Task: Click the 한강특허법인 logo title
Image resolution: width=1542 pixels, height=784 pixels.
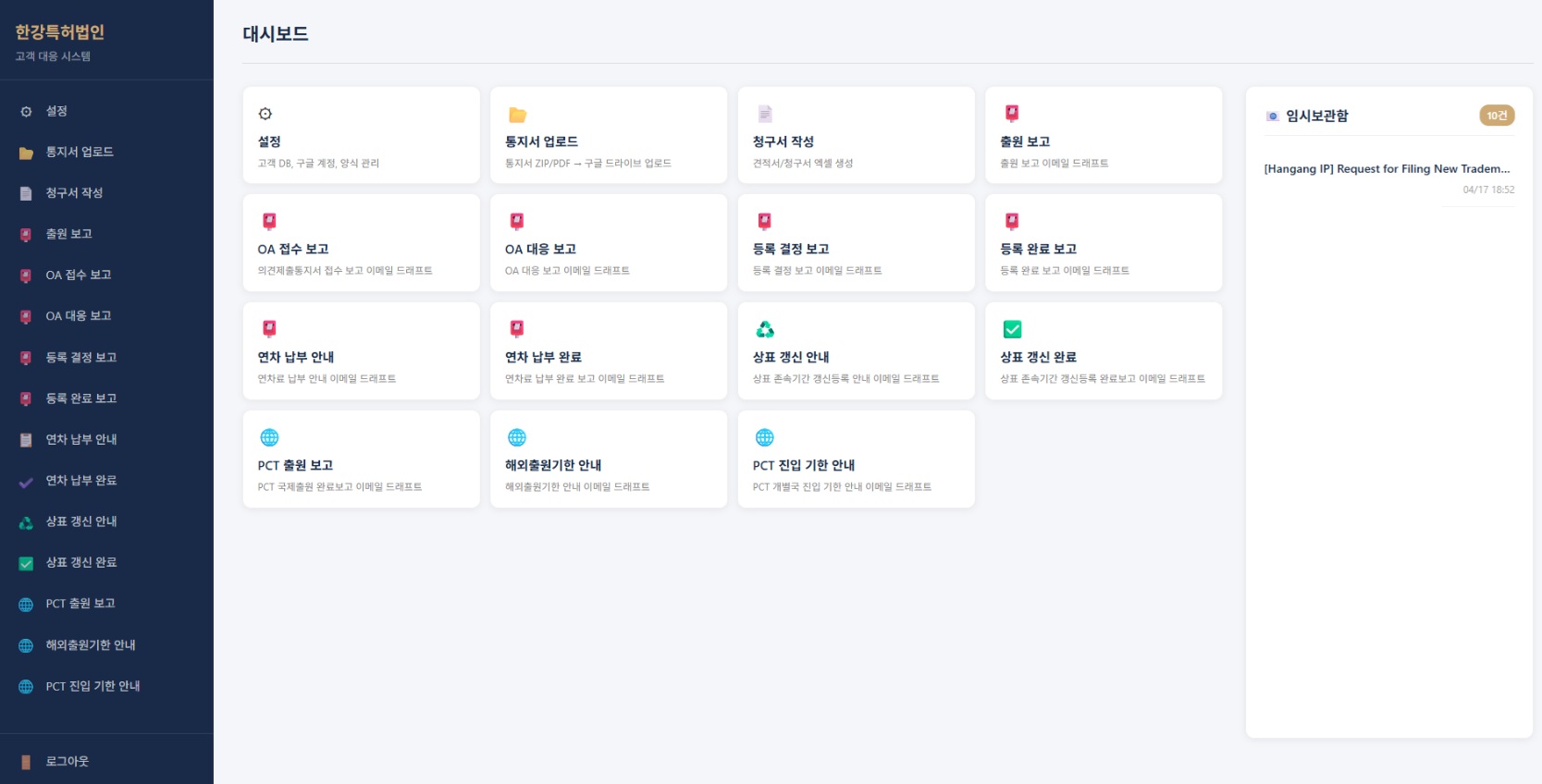Action: (x=60, y=32)
